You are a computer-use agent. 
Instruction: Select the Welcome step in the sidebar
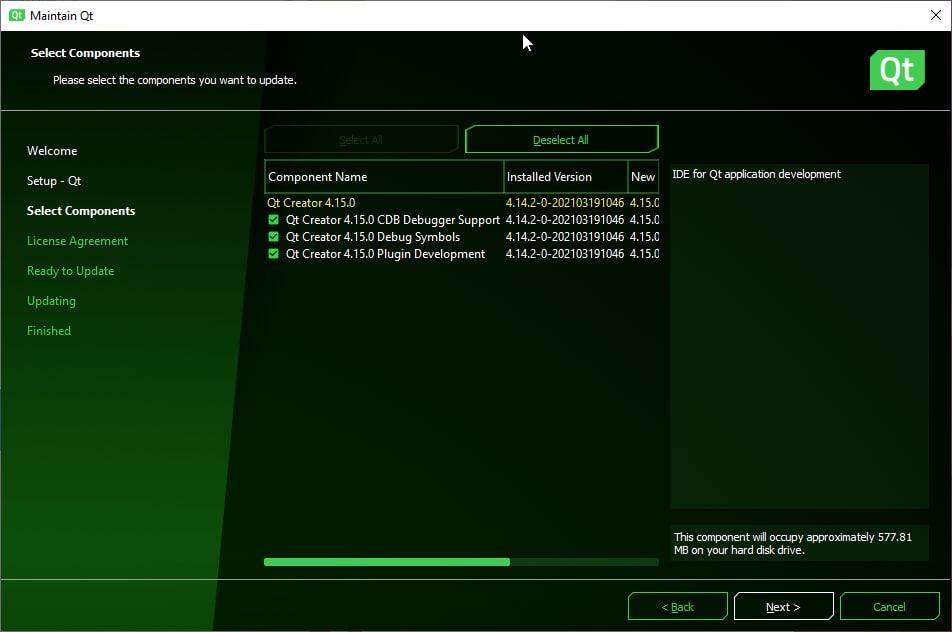tap(52, 151)
